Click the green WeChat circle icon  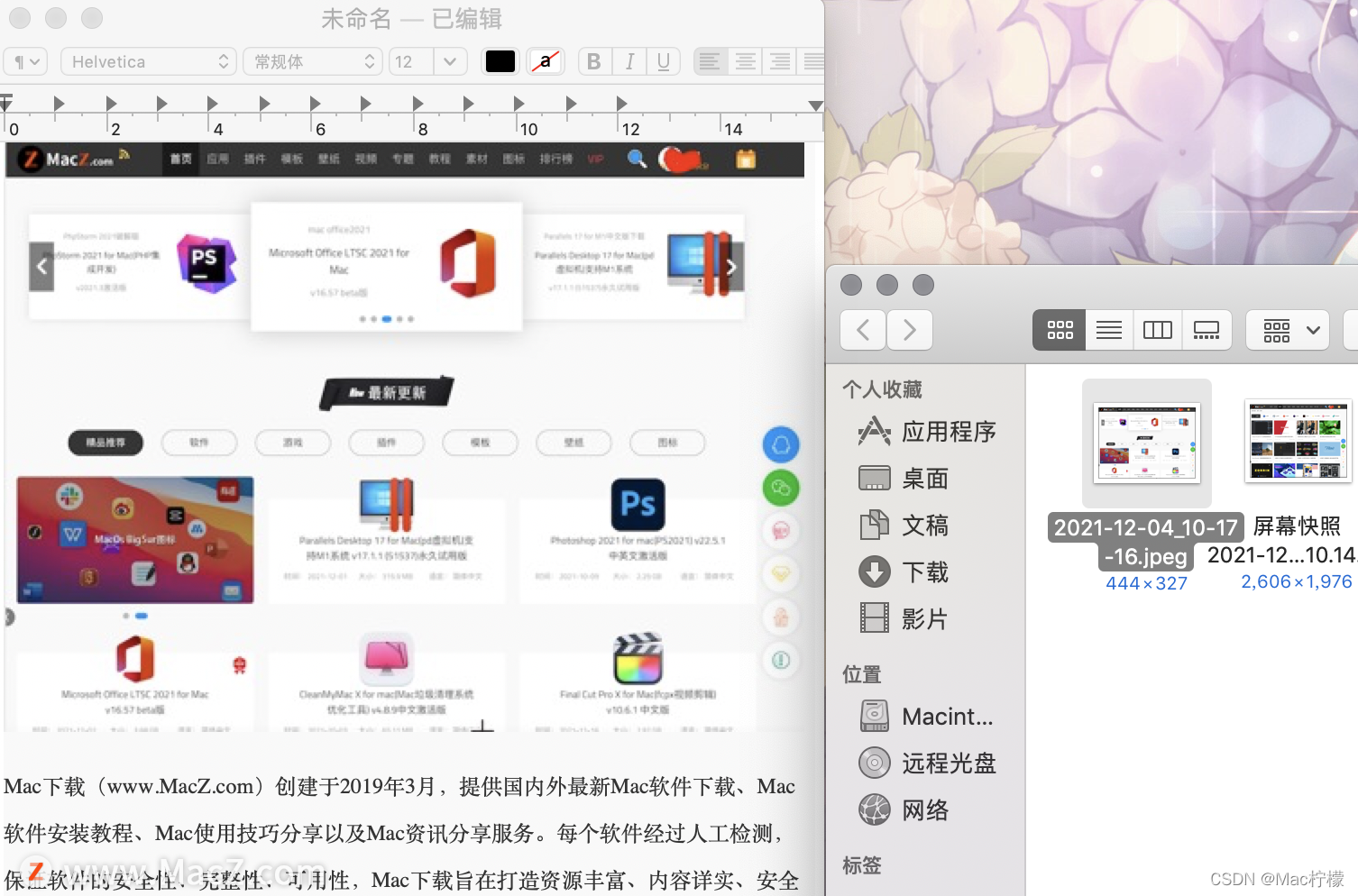[x=781, y=488]
